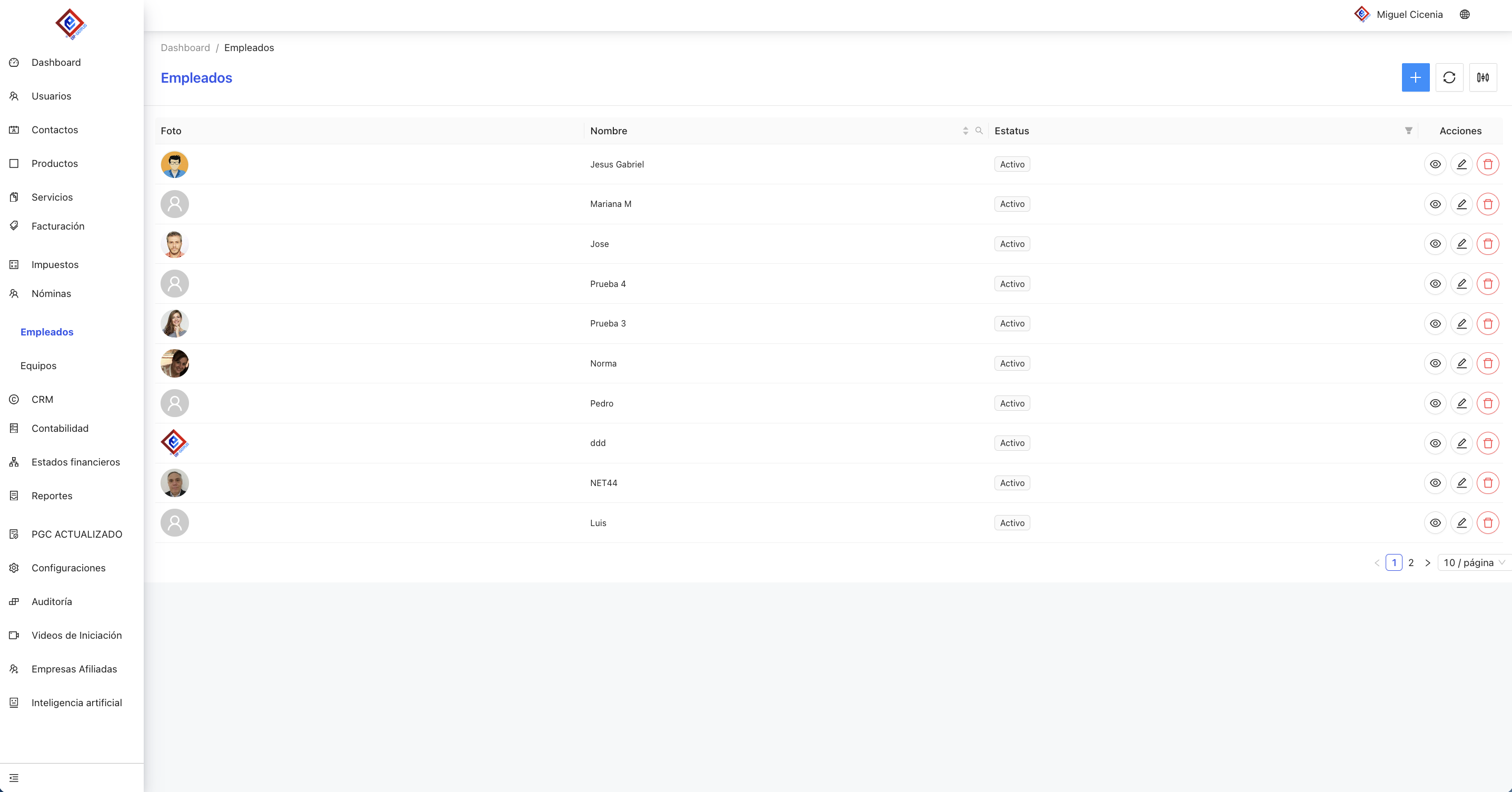This screenshot has width=1512, height=792.
Task: View details of employee Norma
Action: (1435, 363)
